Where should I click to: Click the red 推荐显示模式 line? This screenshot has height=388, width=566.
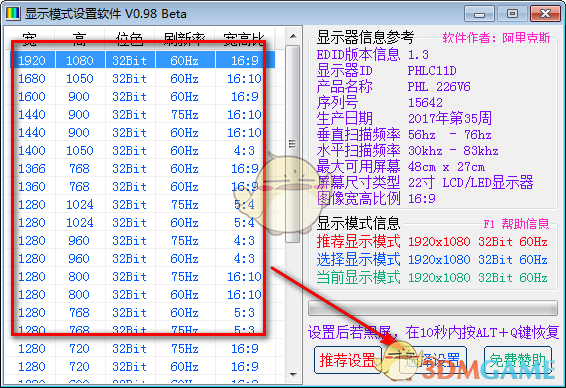pos(432,241)
